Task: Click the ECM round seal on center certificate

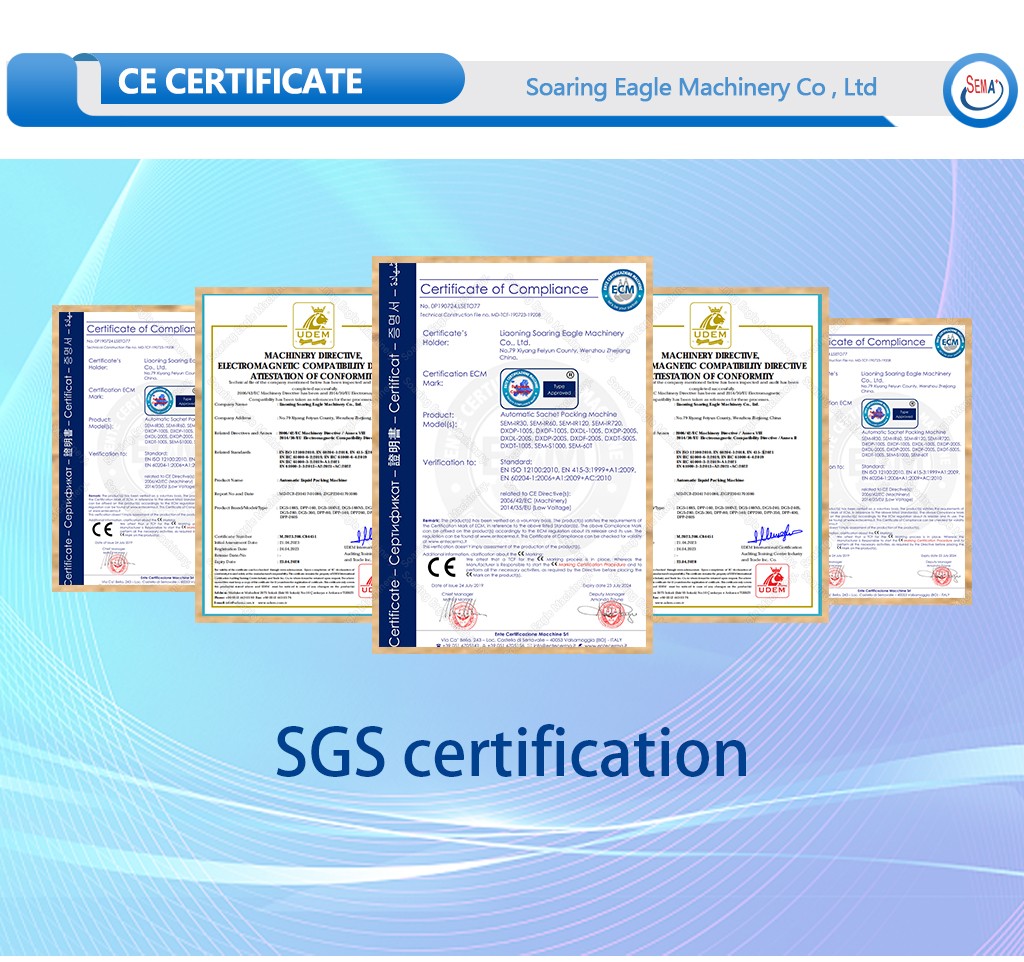Action: pyautogui.click(x=622, y=289)
